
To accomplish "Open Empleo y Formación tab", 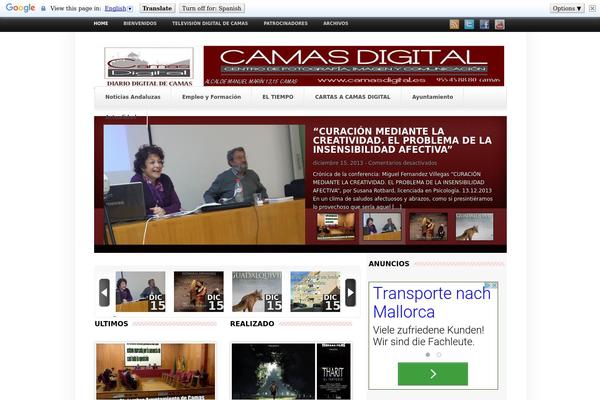I will [212, 97].
